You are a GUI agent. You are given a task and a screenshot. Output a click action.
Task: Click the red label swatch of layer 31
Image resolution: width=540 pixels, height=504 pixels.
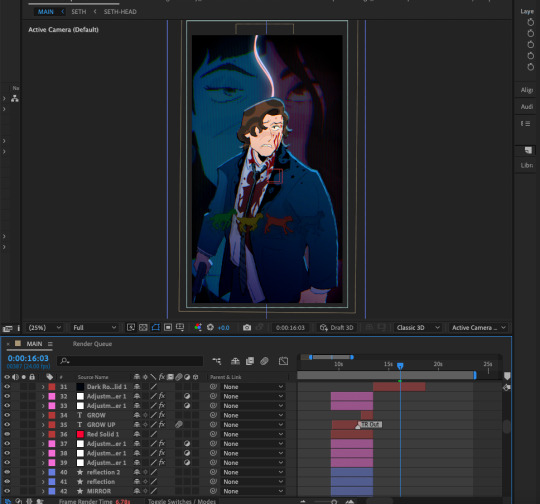point(52,387)
